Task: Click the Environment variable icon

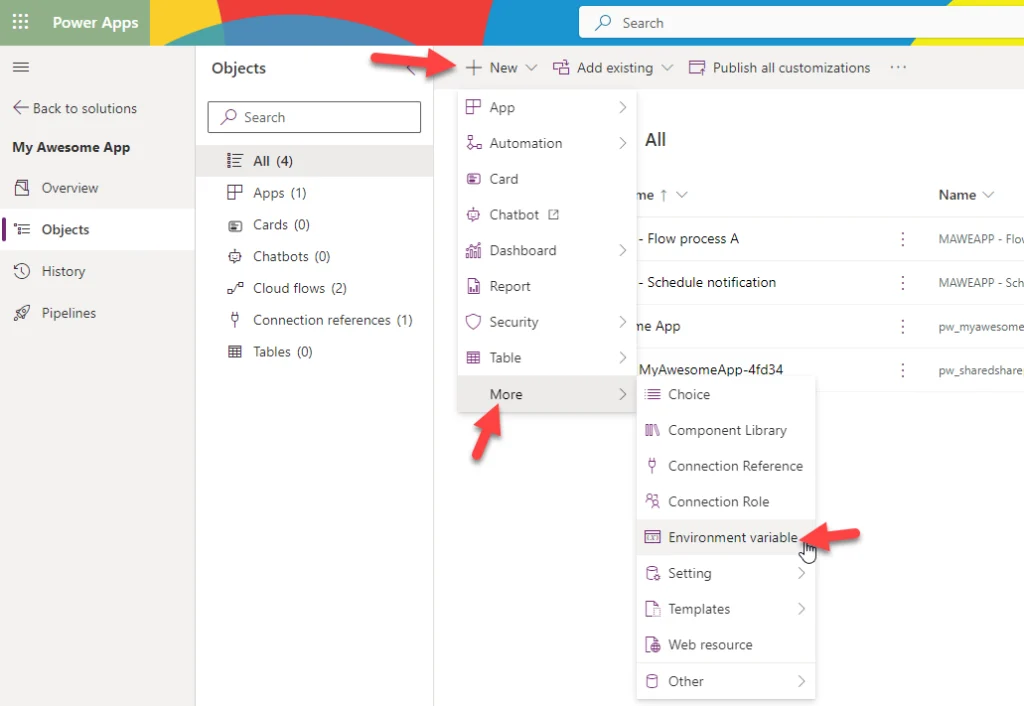Action: tap(652, 537)
